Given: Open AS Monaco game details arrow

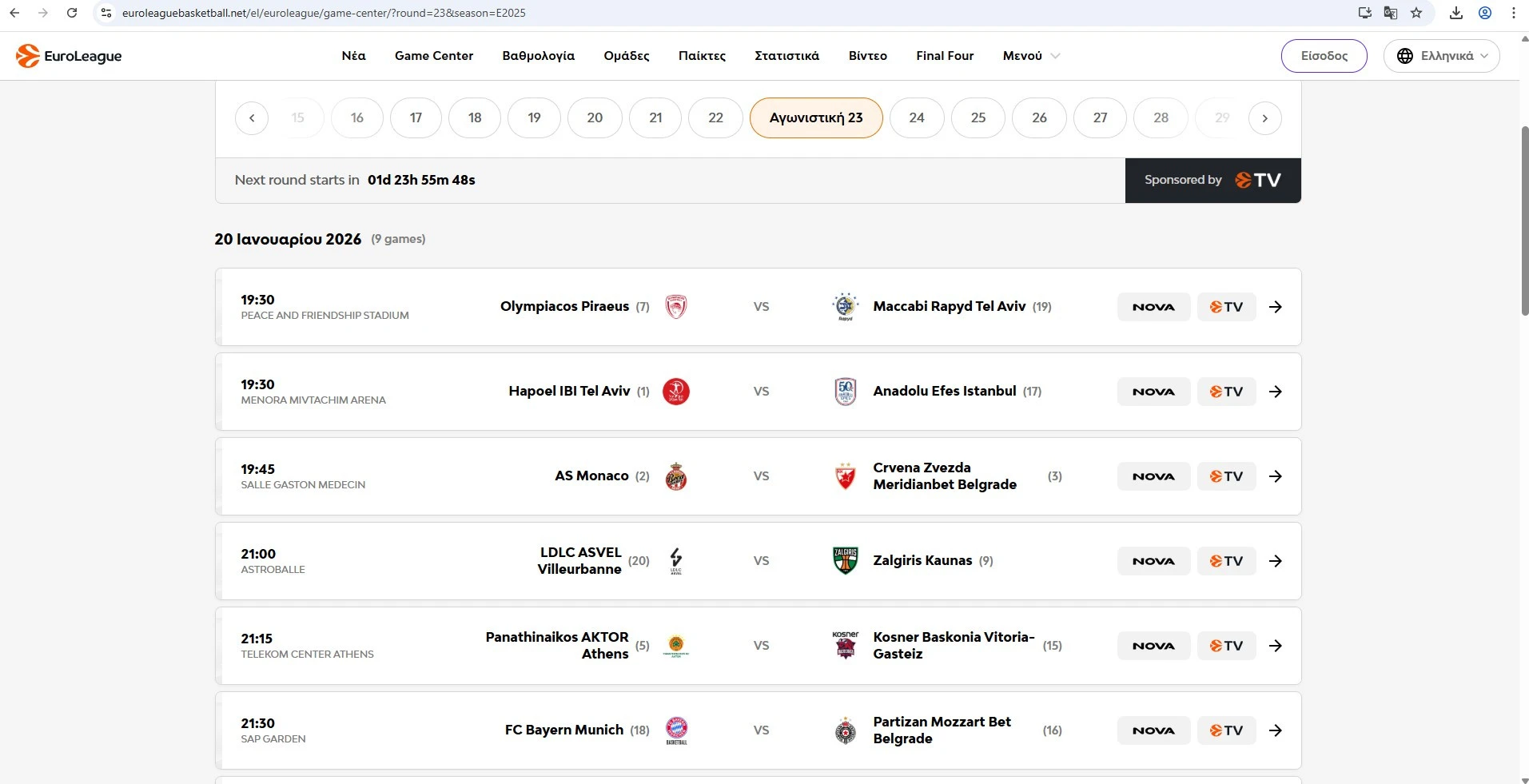Looking at the screenshot, I should coord(1276,476).
